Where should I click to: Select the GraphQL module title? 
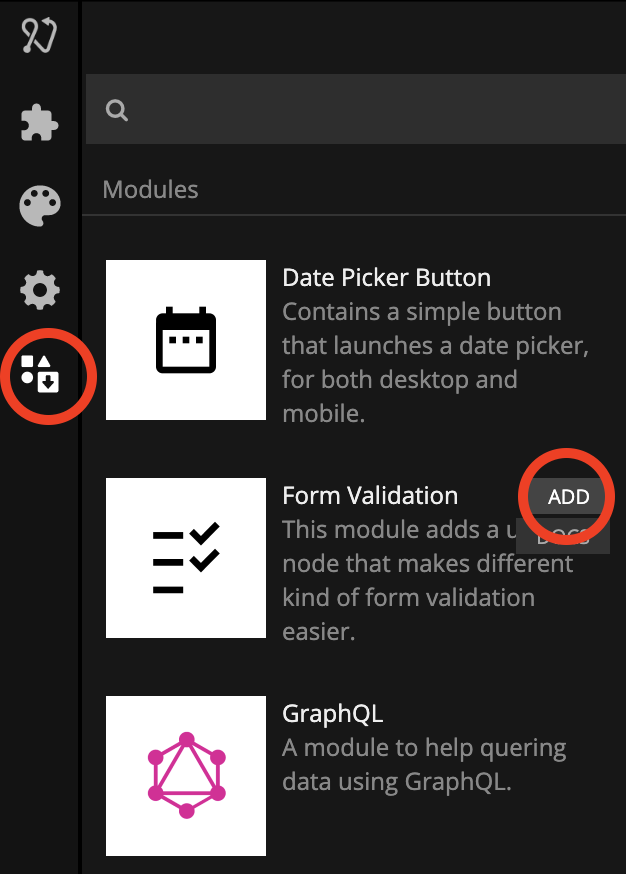[x=333, y=714]
